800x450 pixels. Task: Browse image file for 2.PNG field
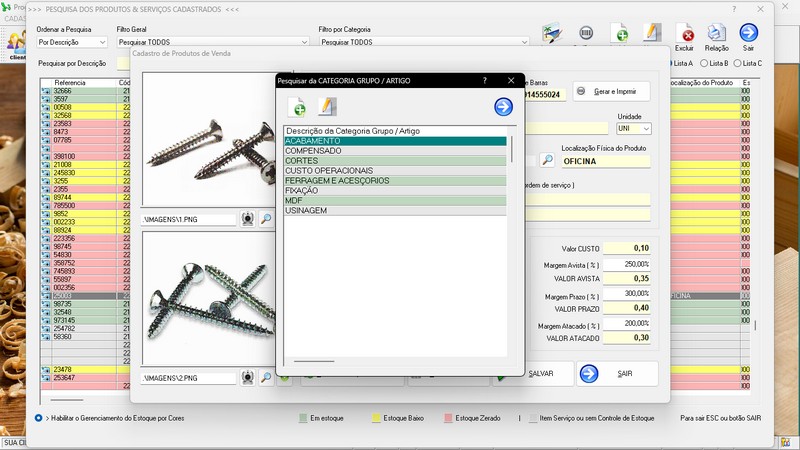click(x=266, y=378)
